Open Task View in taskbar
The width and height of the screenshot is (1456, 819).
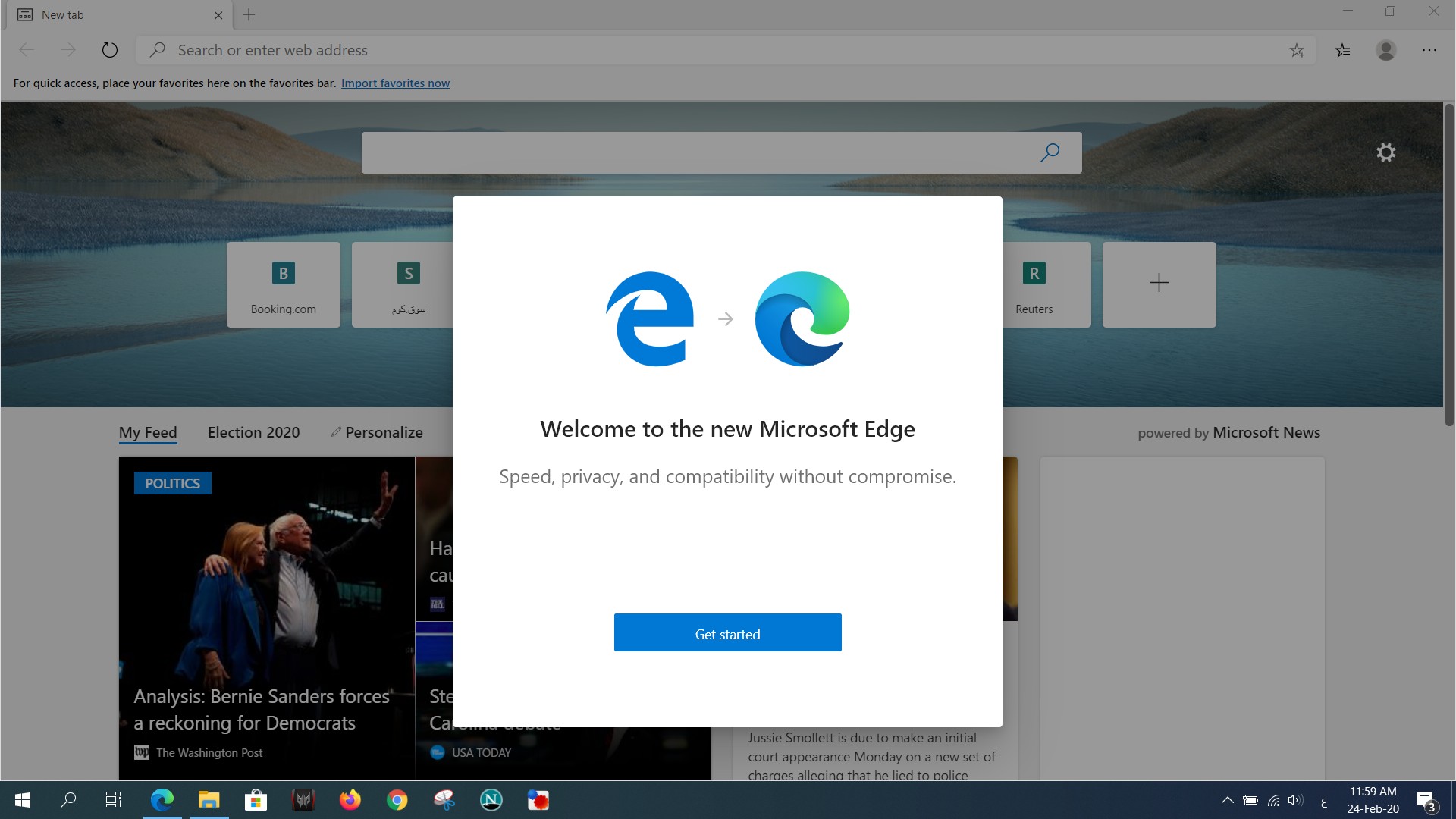[114, 800]
